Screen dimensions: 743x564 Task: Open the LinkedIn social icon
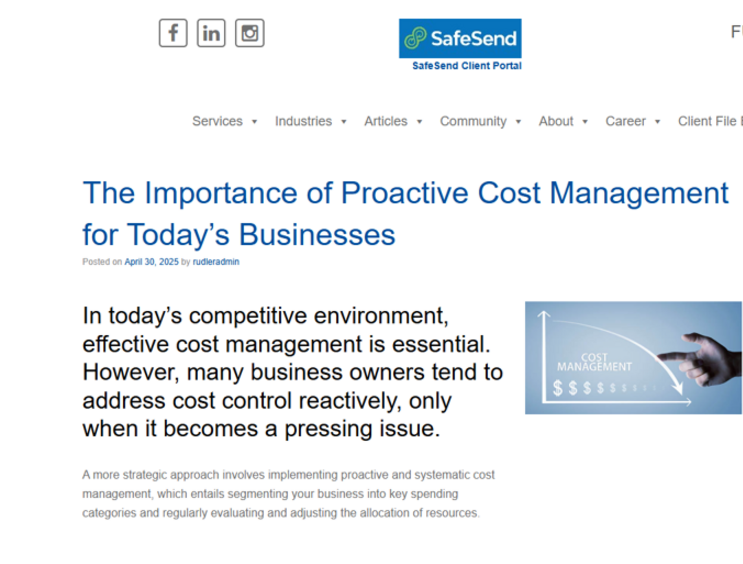(211, 33)
